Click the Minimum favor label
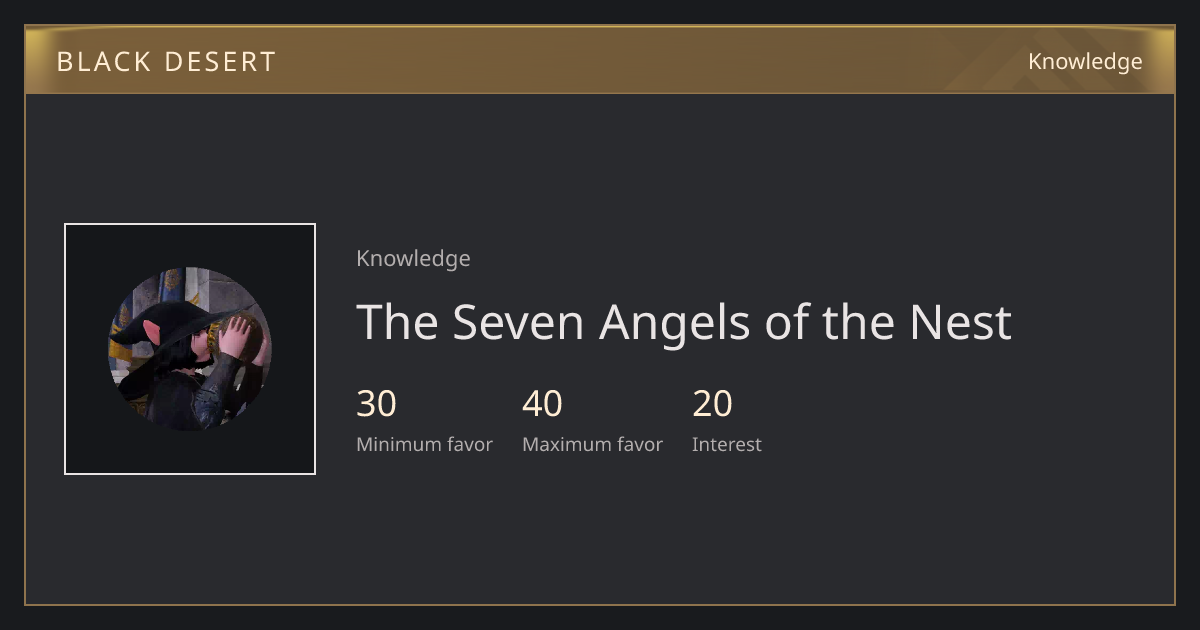The image size is (1200, 630). point(424,445)
